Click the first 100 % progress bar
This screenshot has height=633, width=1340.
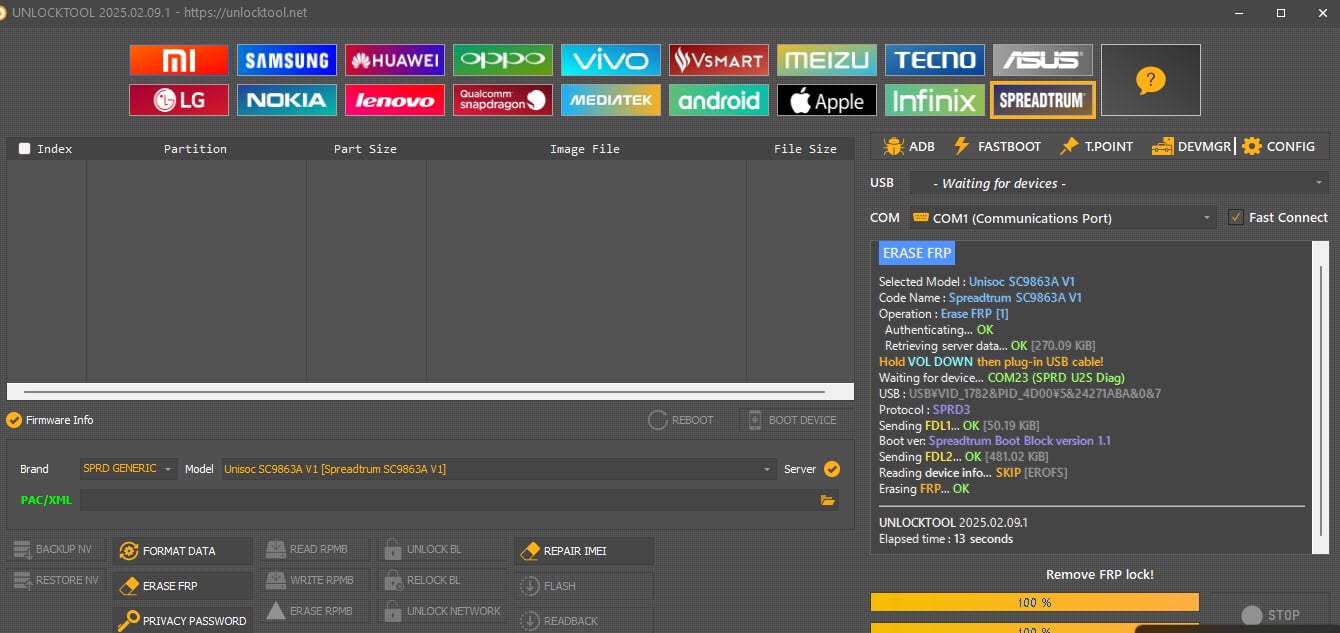(x=1034, y=602)
